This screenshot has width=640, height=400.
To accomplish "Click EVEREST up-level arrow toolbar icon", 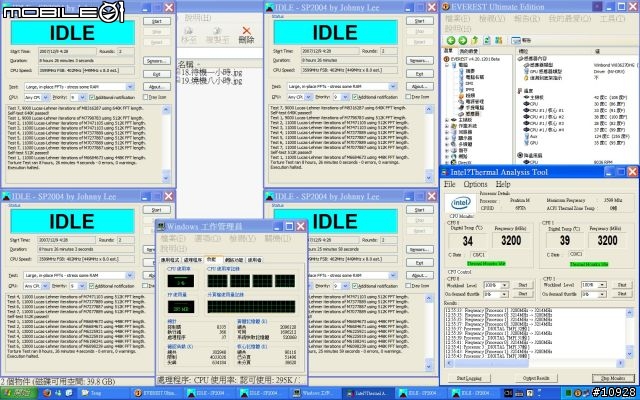I will click(x=475, y=40).
